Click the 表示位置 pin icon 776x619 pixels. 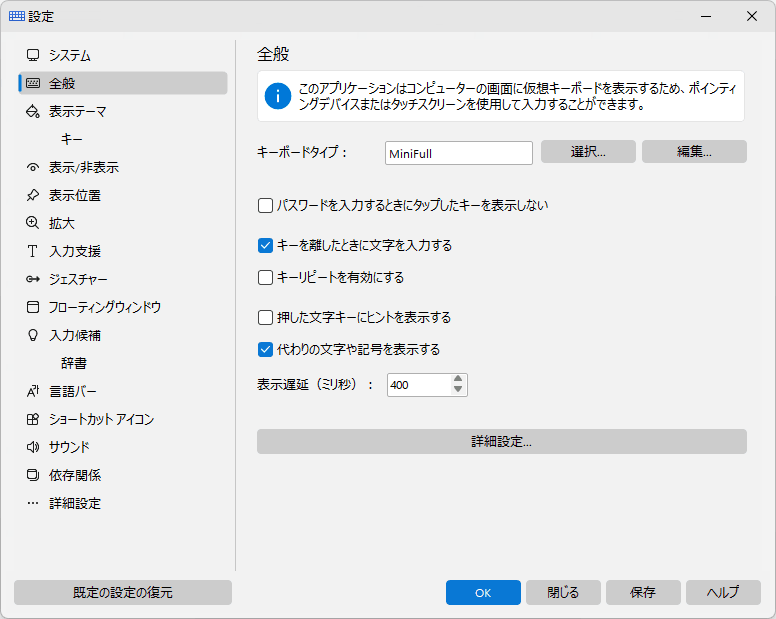(x=33, y=195)
